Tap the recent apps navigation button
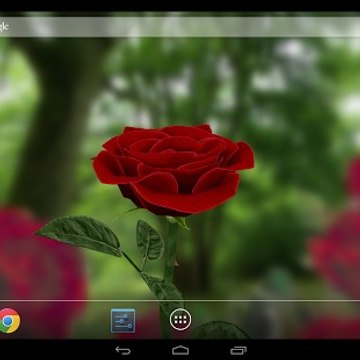The height and width of the screenshot is (360, 360). tap(238, 350)
